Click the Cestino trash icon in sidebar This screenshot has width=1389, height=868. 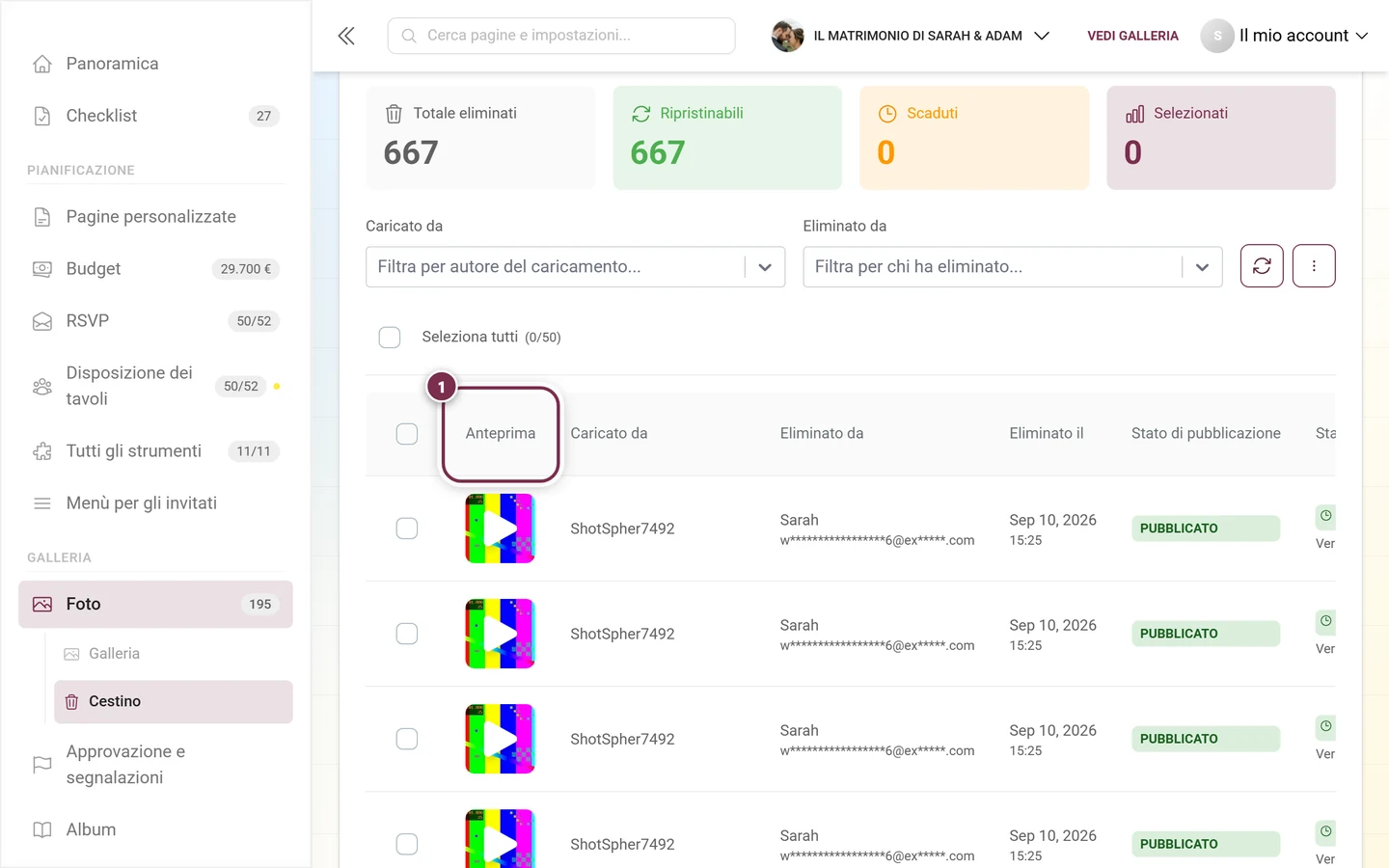[71, 702]
